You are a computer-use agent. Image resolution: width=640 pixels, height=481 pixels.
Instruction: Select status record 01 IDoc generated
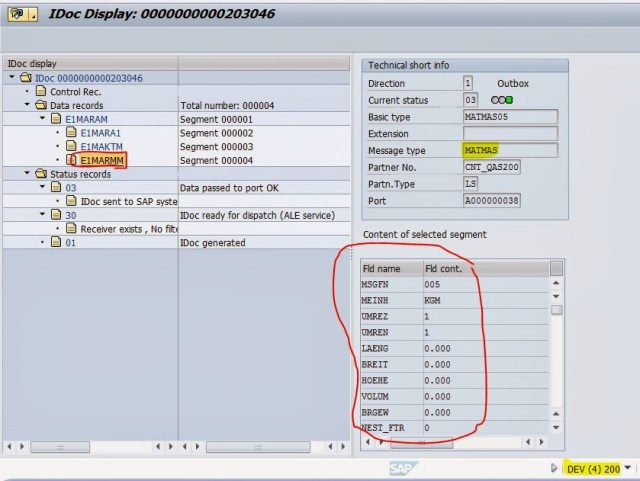[71, 243]
